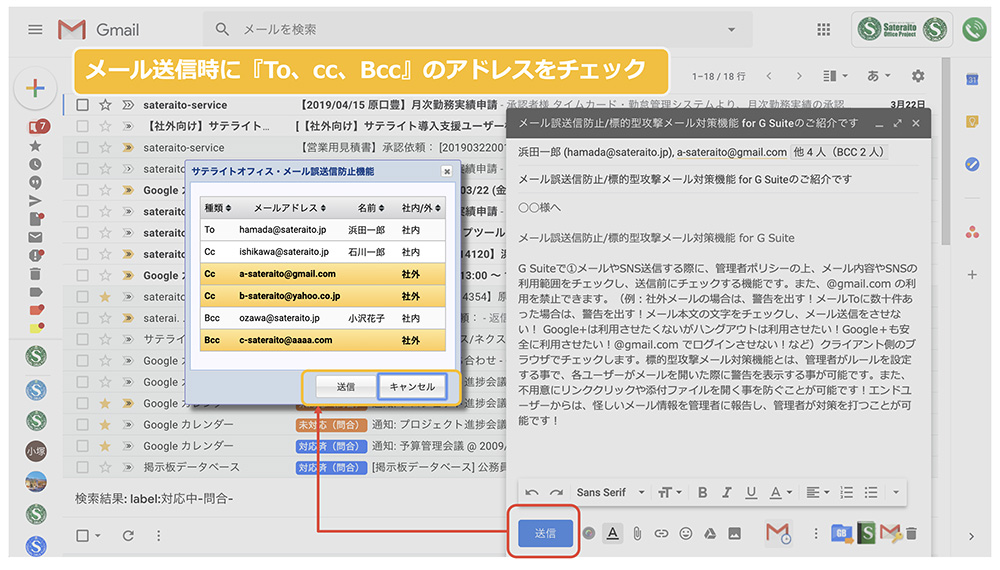The image size is (1000, 570).
Task: Select the a-sateraito@gmail.com row in the dialog
Action: point(323,274)
